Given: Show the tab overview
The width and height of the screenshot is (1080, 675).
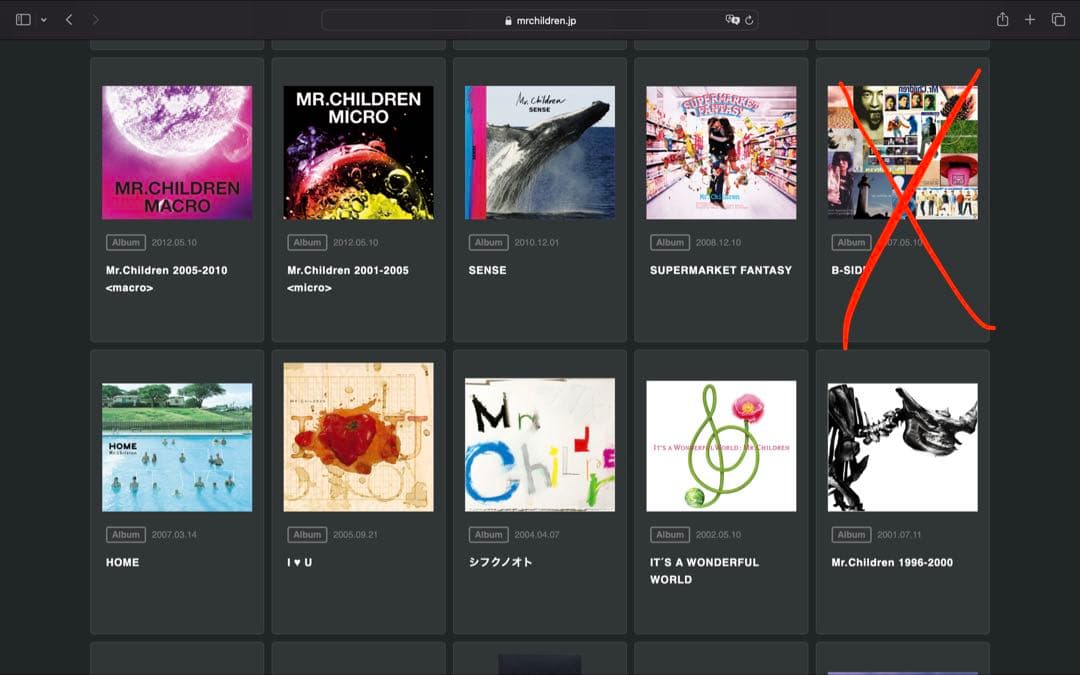Looking at the screenshot, I should coord(1058,20).
